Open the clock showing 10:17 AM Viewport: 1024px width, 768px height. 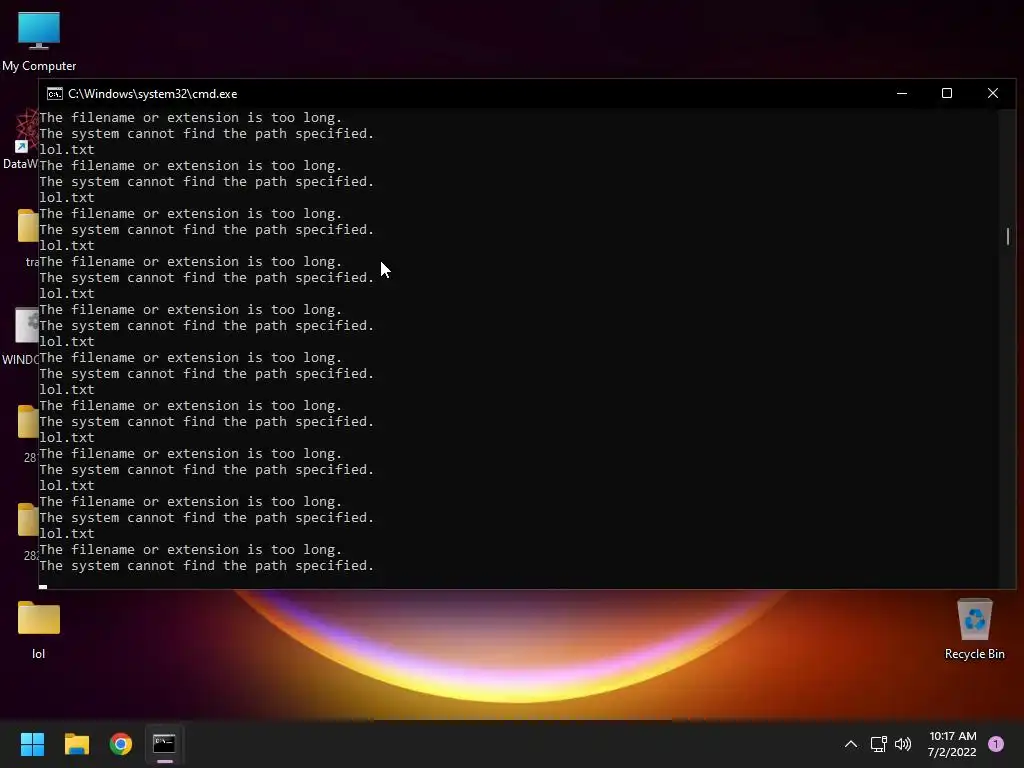coord(952,744)
